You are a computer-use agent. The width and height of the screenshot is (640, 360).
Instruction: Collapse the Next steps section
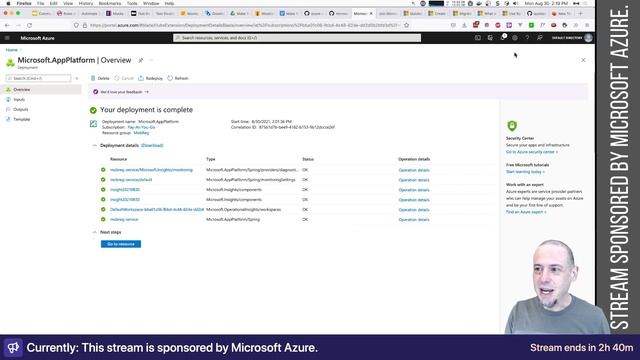click(x=94, y=232)
